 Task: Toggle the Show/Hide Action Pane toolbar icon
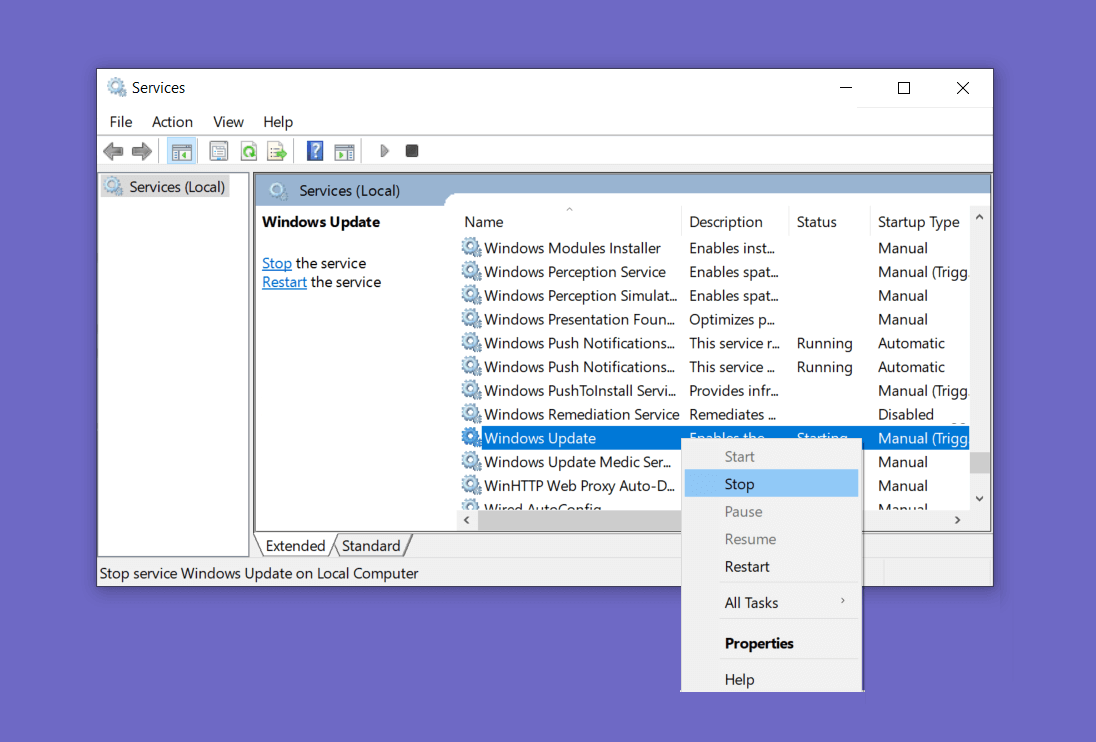[x=345, y=152]
